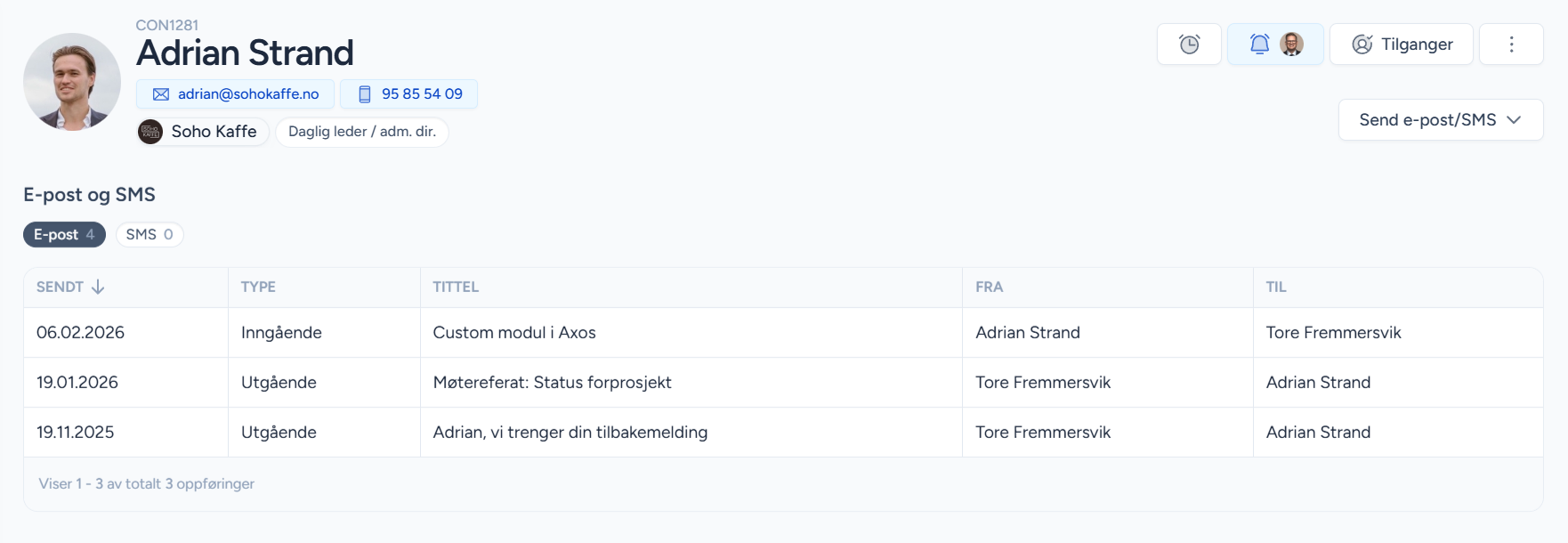Click the Tittel column header

pos(456,287)
